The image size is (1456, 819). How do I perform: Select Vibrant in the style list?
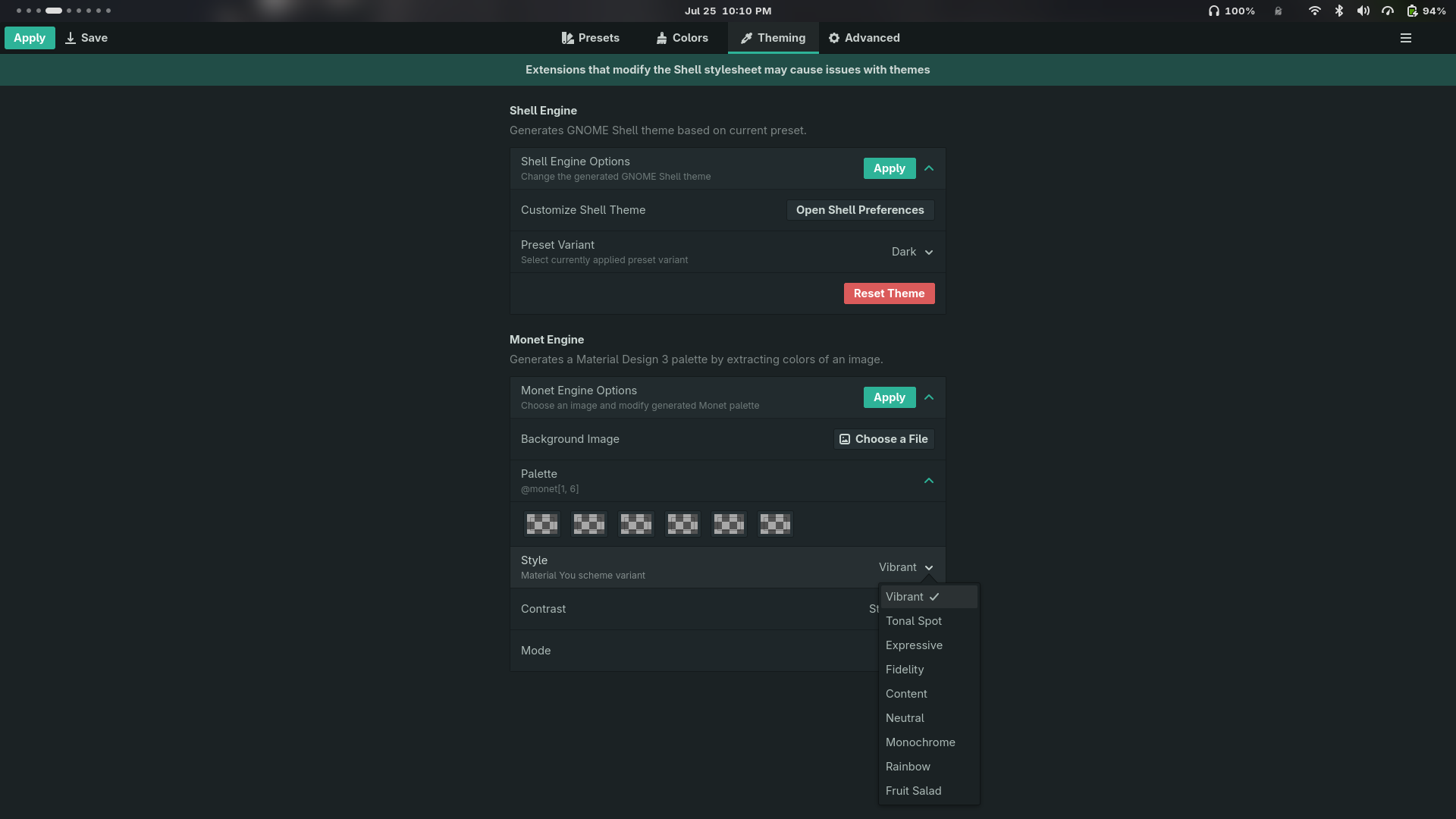pyautogui.click(x=929, y=597)
